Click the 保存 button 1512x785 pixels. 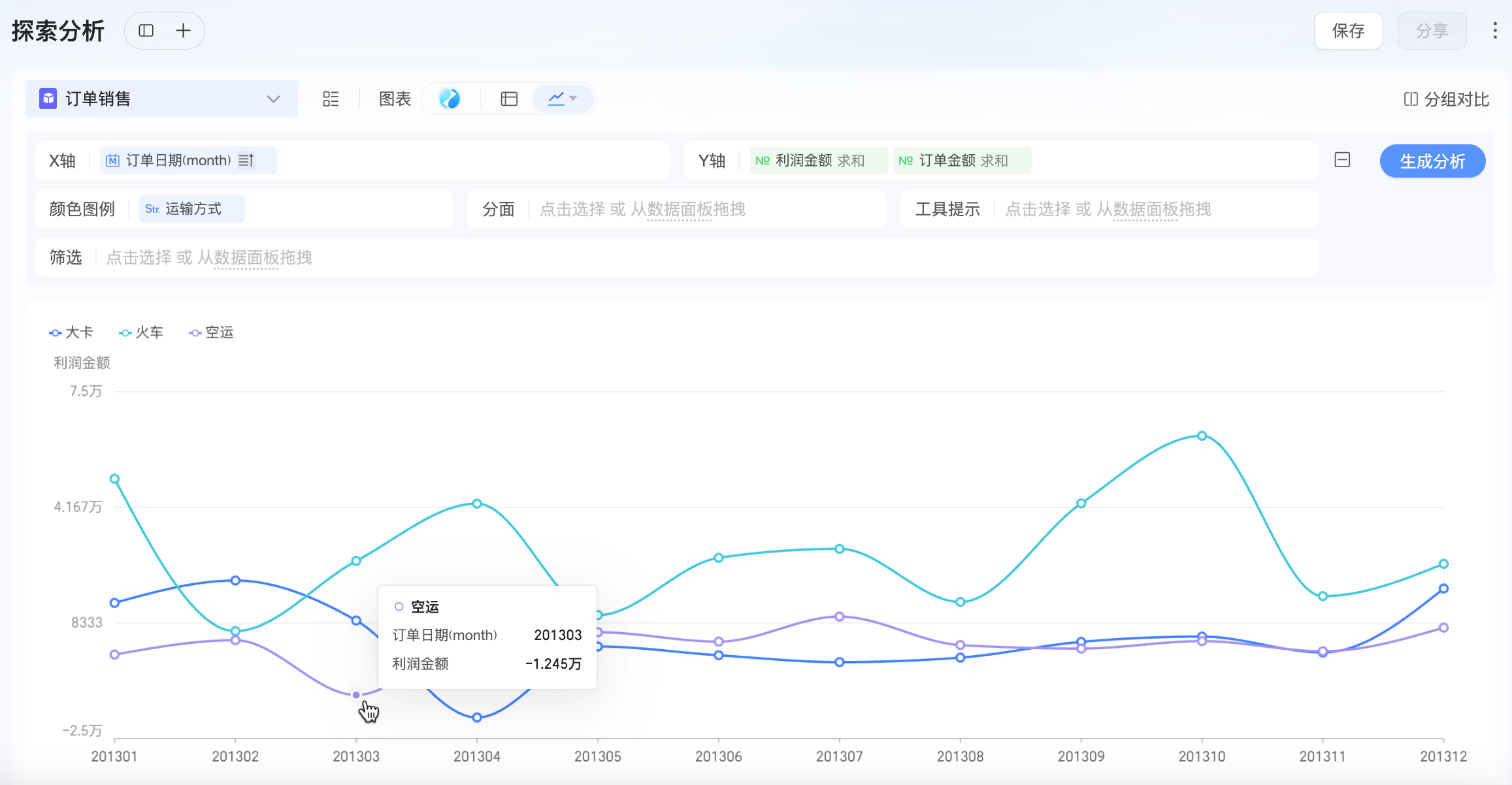tap(1348, 31)
